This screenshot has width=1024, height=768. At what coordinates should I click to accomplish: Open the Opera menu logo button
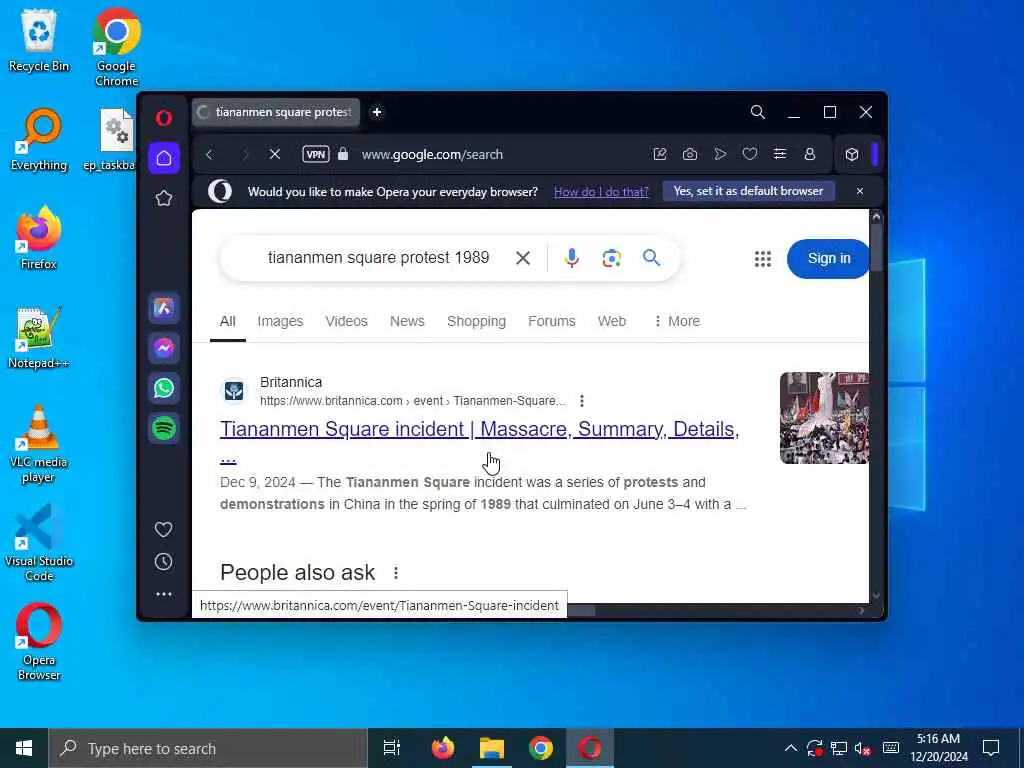tap(164, 118)
